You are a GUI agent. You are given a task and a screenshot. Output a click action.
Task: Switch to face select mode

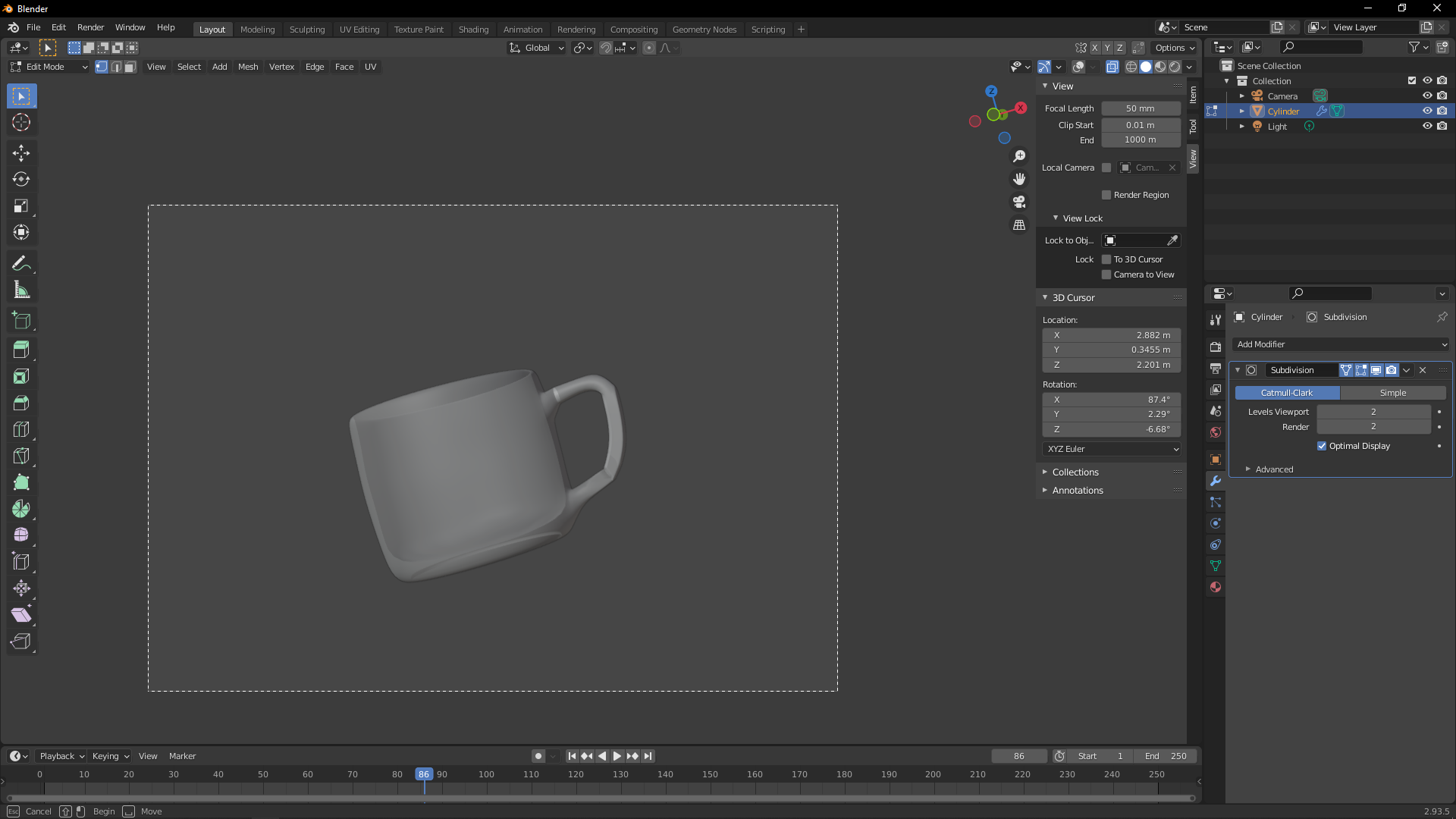tap(130, 67)
